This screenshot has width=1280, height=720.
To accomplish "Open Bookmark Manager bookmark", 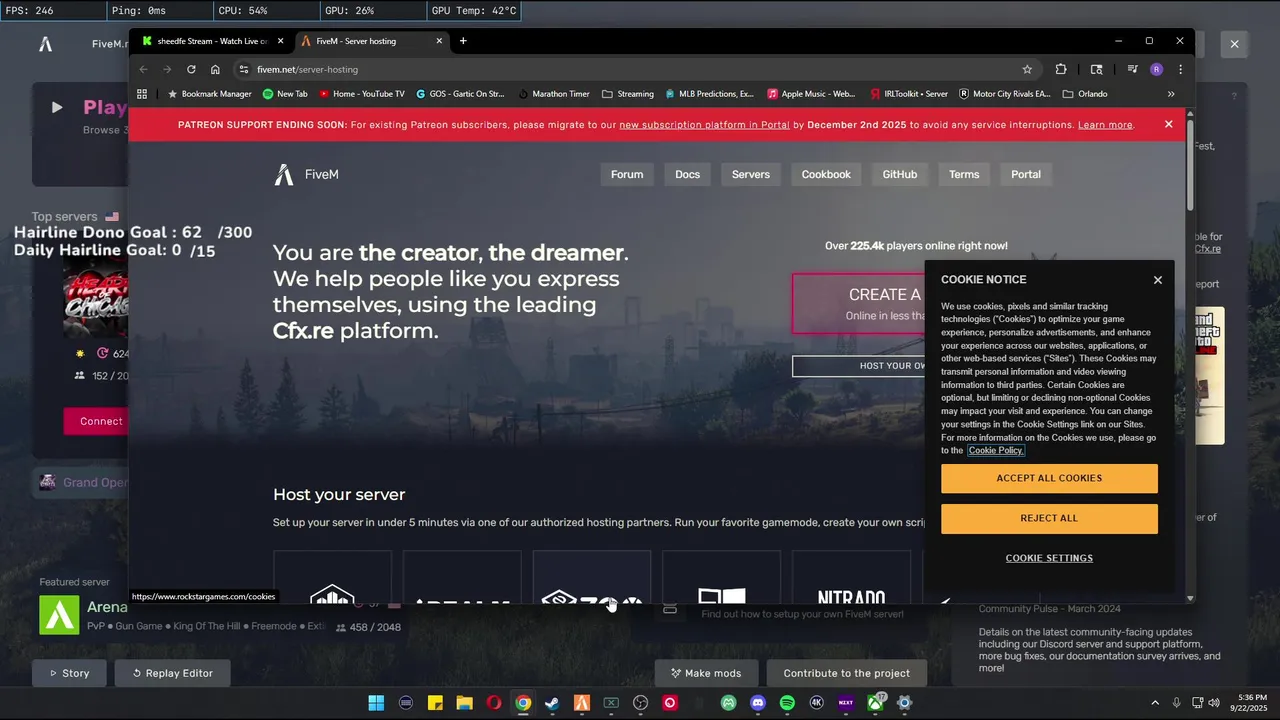I will (209, 94).
